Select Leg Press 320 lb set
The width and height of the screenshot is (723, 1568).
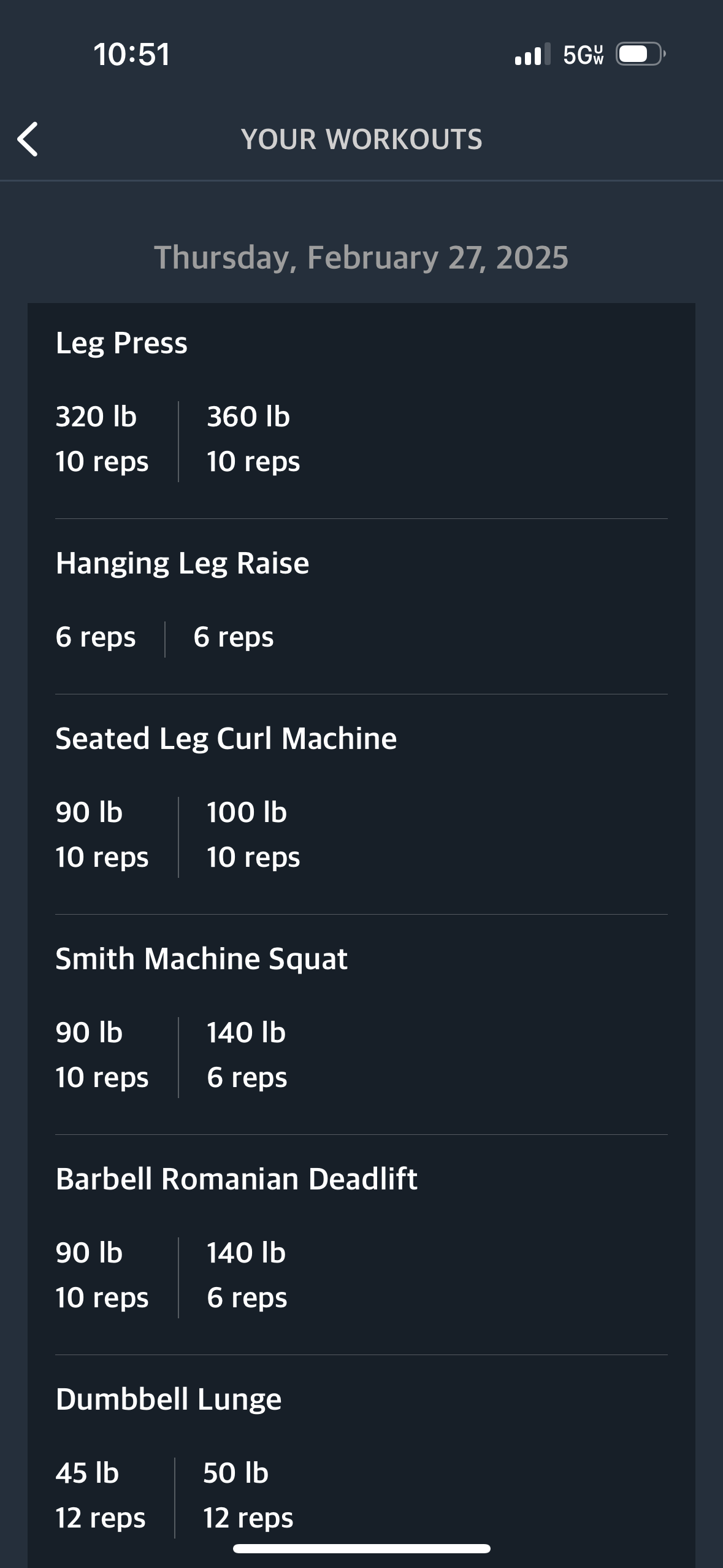102,439
